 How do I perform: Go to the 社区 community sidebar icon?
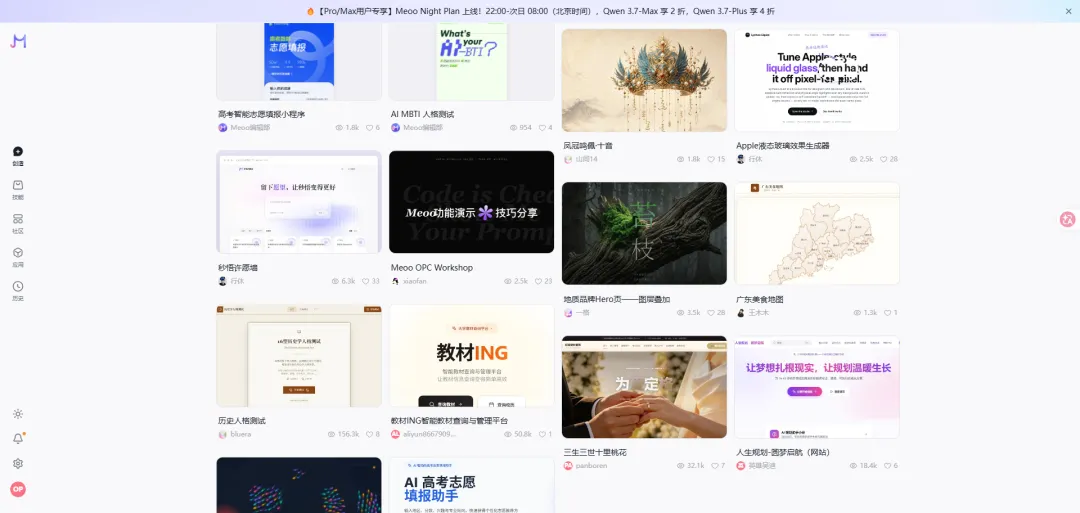18,219
